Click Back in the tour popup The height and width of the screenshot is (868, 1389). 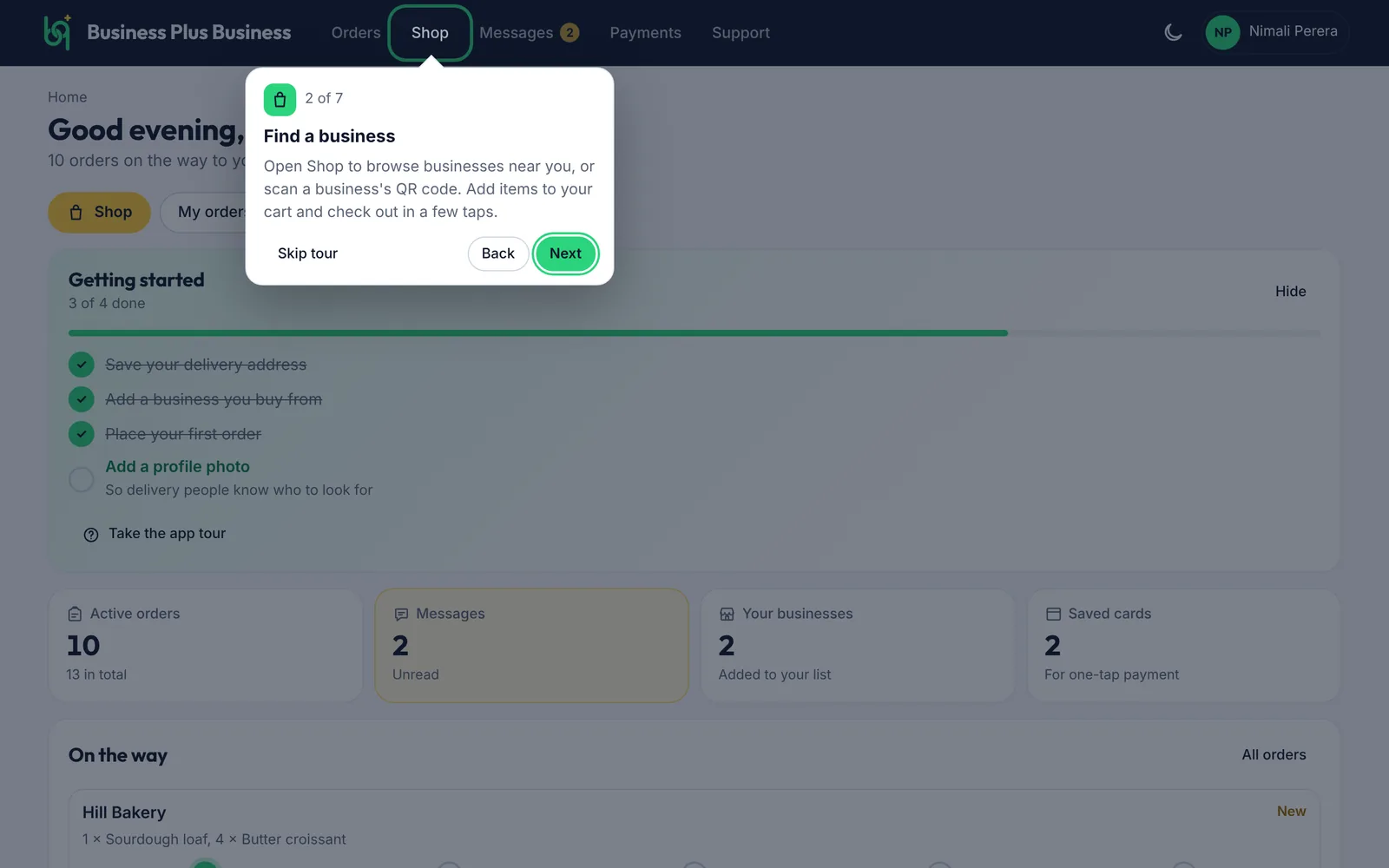pyautogui.click(x=498, y=253)
